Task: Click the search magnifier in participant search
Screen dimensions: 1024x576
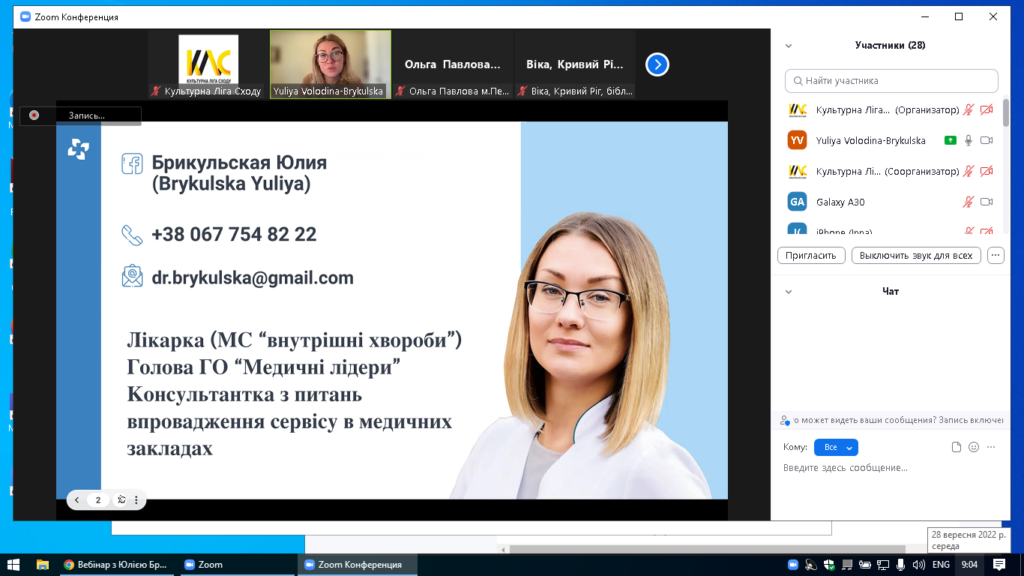Action: point(798,81)
